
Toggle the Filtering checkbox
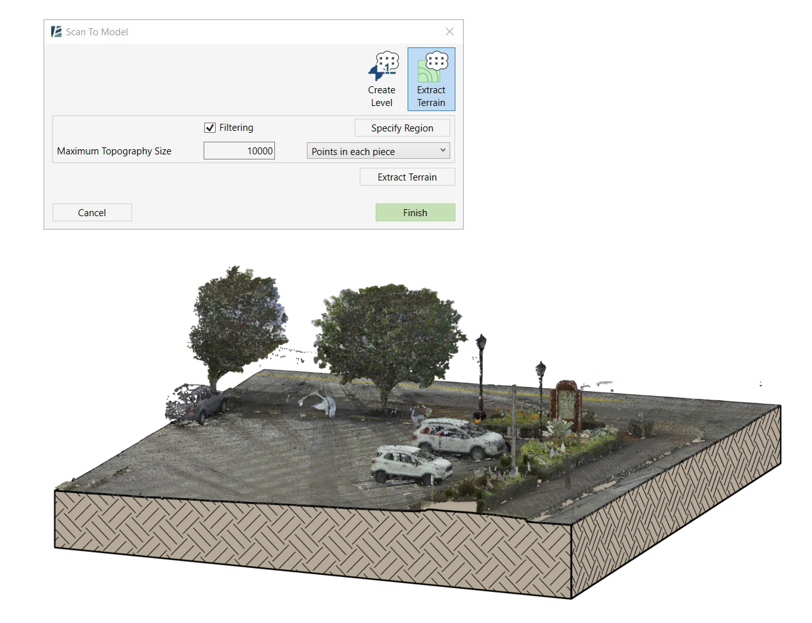pos(210,127)
